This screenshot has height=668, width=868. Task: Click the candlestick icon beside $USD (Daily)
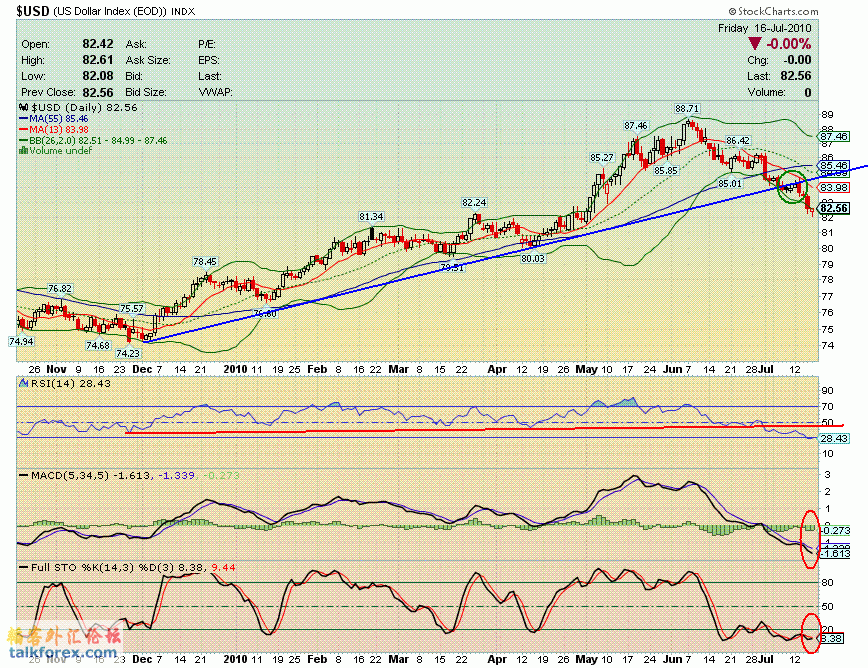click(24, 107)
